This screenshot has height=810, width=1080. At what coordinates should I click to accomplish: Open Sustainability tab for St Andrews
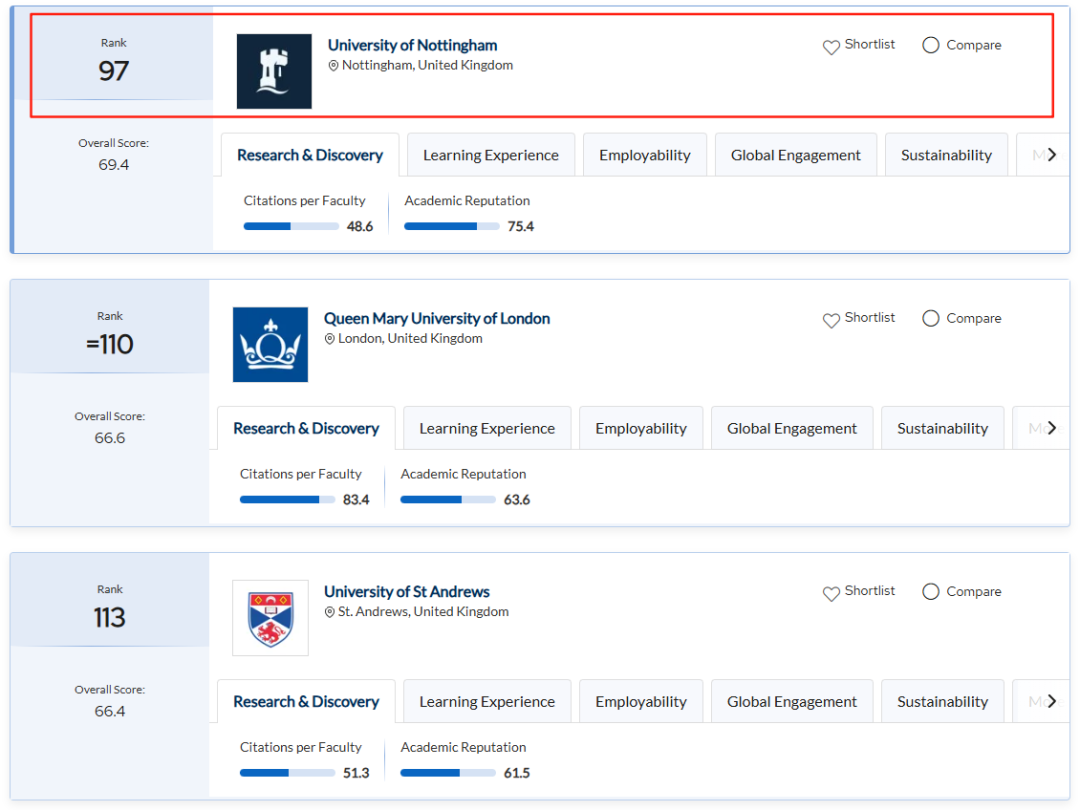943,701
